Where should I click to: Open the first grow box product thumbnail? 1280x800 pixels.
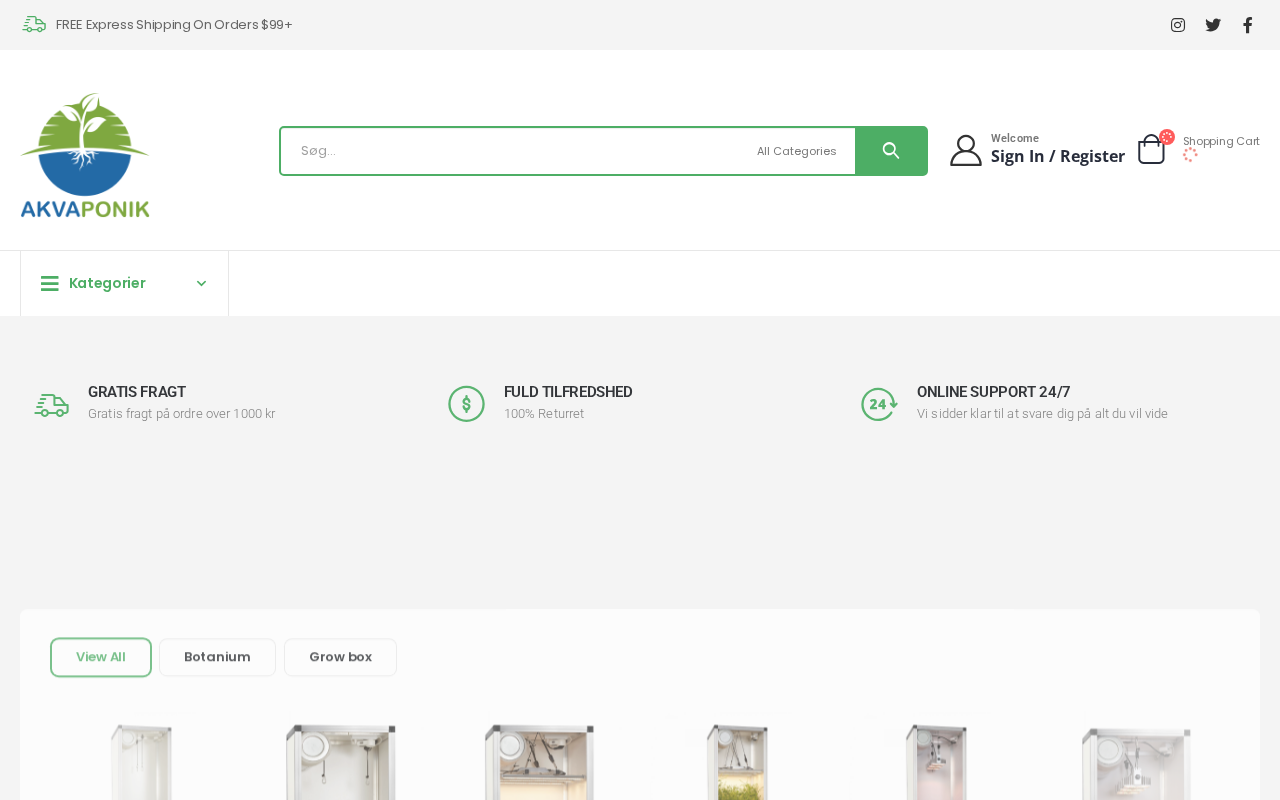141,761
